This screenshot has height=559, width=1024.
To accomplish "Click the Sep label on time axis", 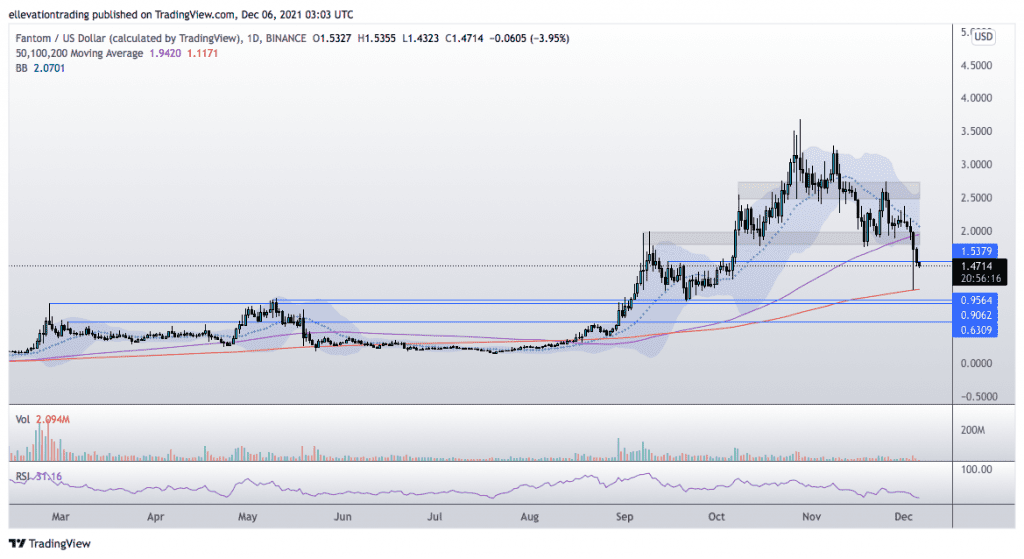I will (624, 517).
